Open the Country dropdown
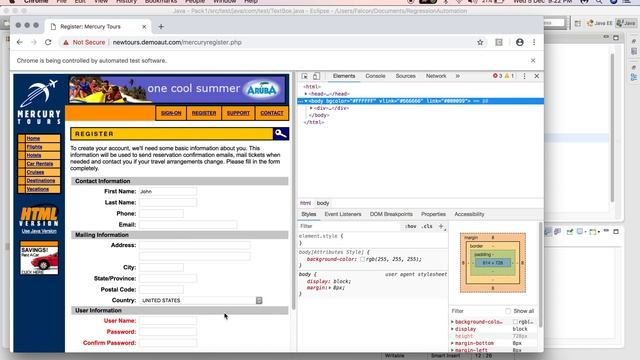640x360 pixels. 201,300
